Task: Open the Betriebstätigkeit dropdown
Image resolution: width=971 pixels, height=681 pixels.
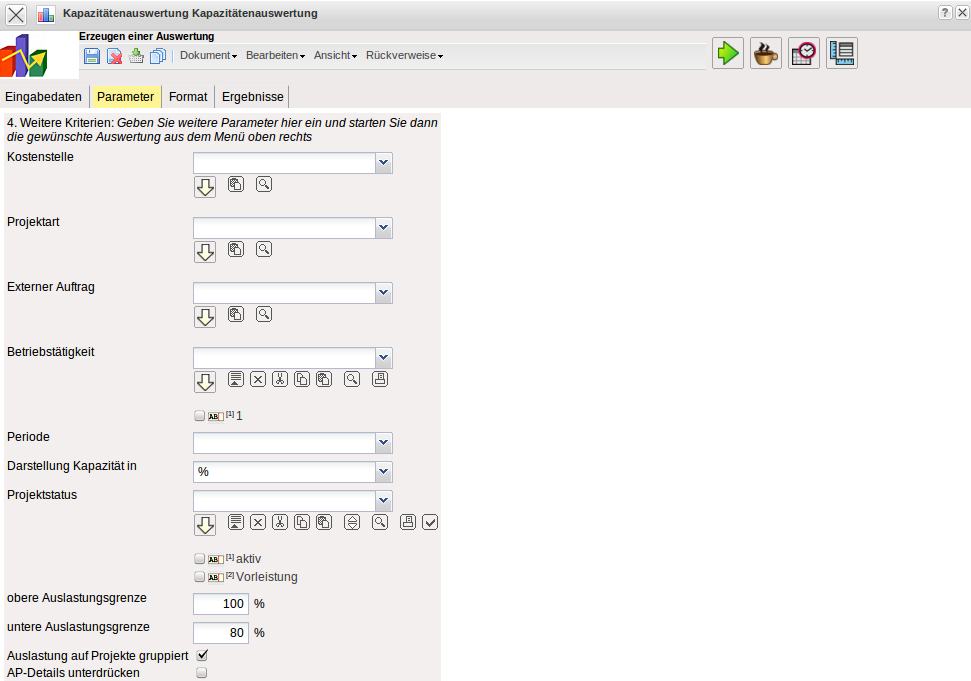Action: coord(384,358)
